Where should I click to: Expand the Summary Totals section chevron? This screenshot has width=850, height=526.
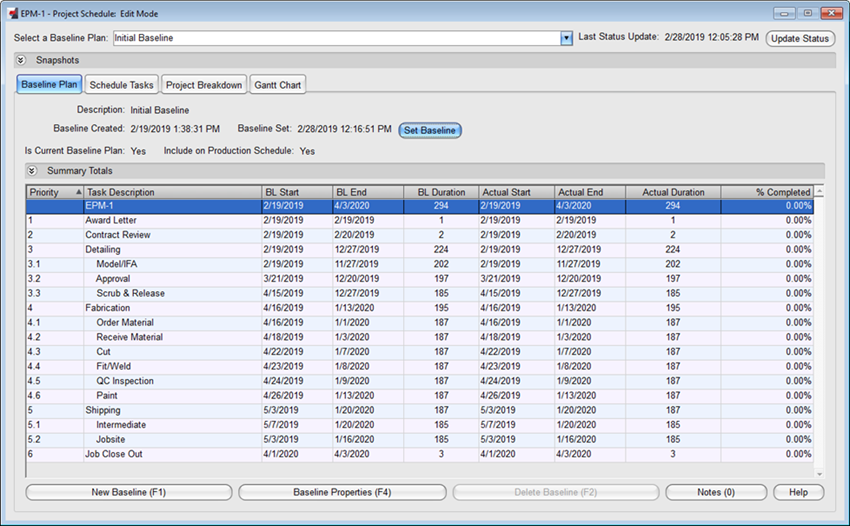coord(32,171)
